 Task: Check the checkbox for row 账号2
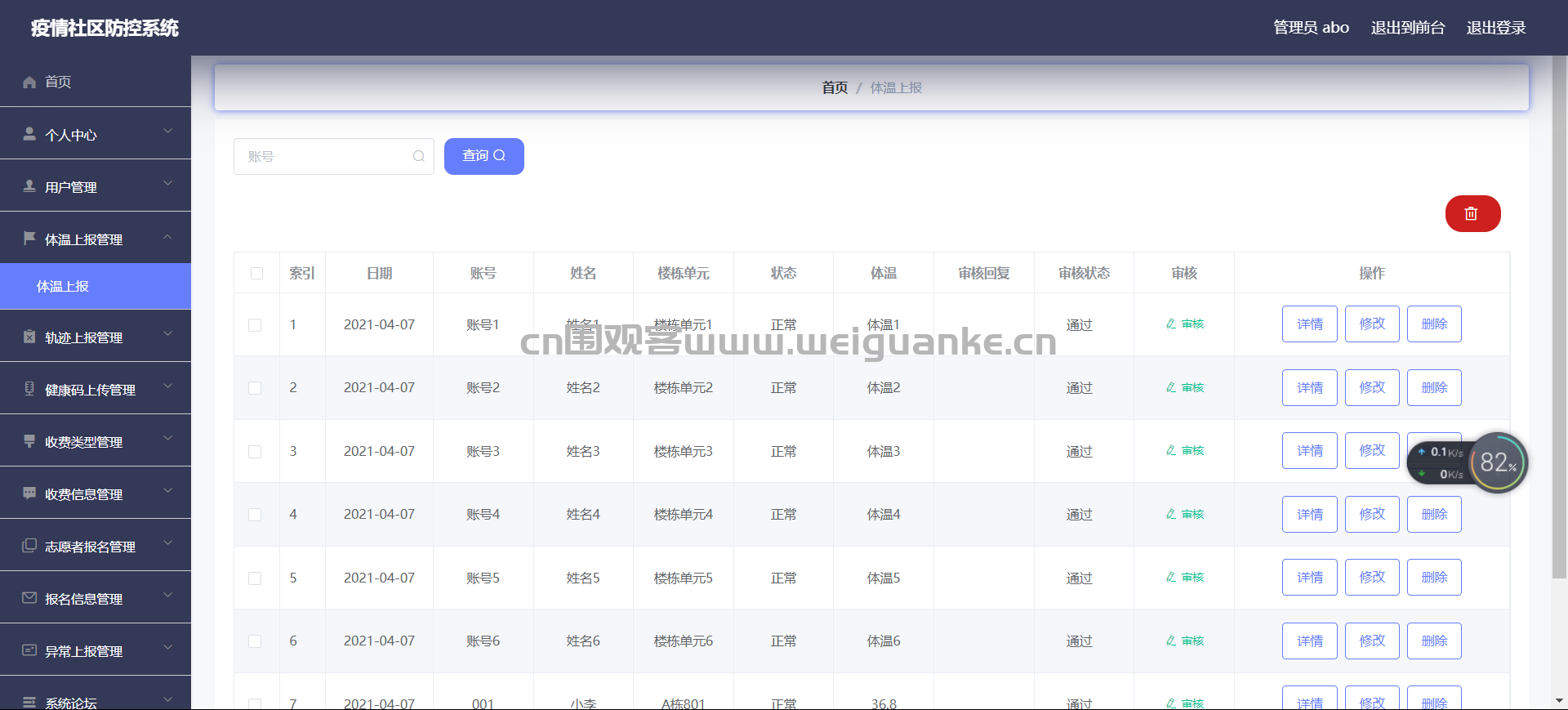click(x=255, y=388)
